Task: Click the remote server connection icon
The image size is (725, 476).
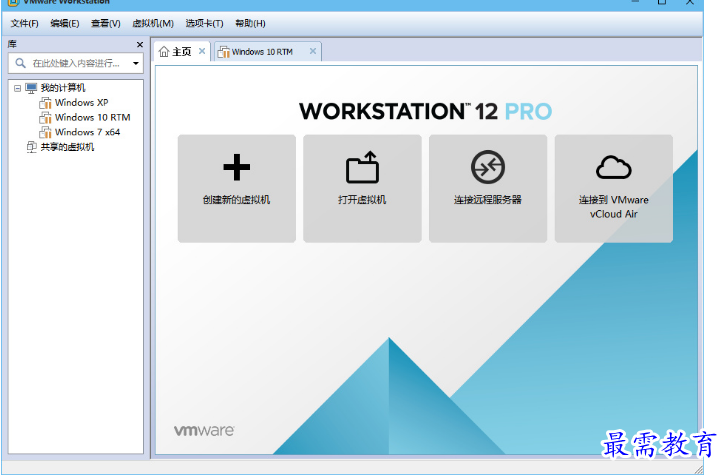Action: tap(488, 167)
